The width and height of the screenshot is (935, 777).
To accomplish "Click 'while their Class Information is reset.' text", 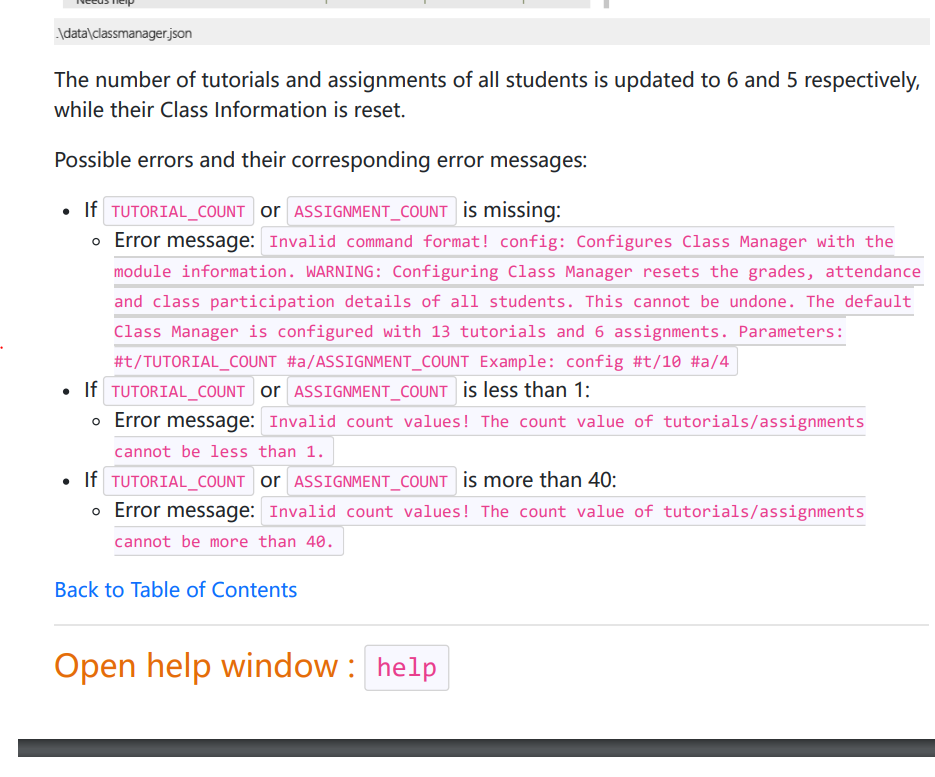I will tap(230, 110).
